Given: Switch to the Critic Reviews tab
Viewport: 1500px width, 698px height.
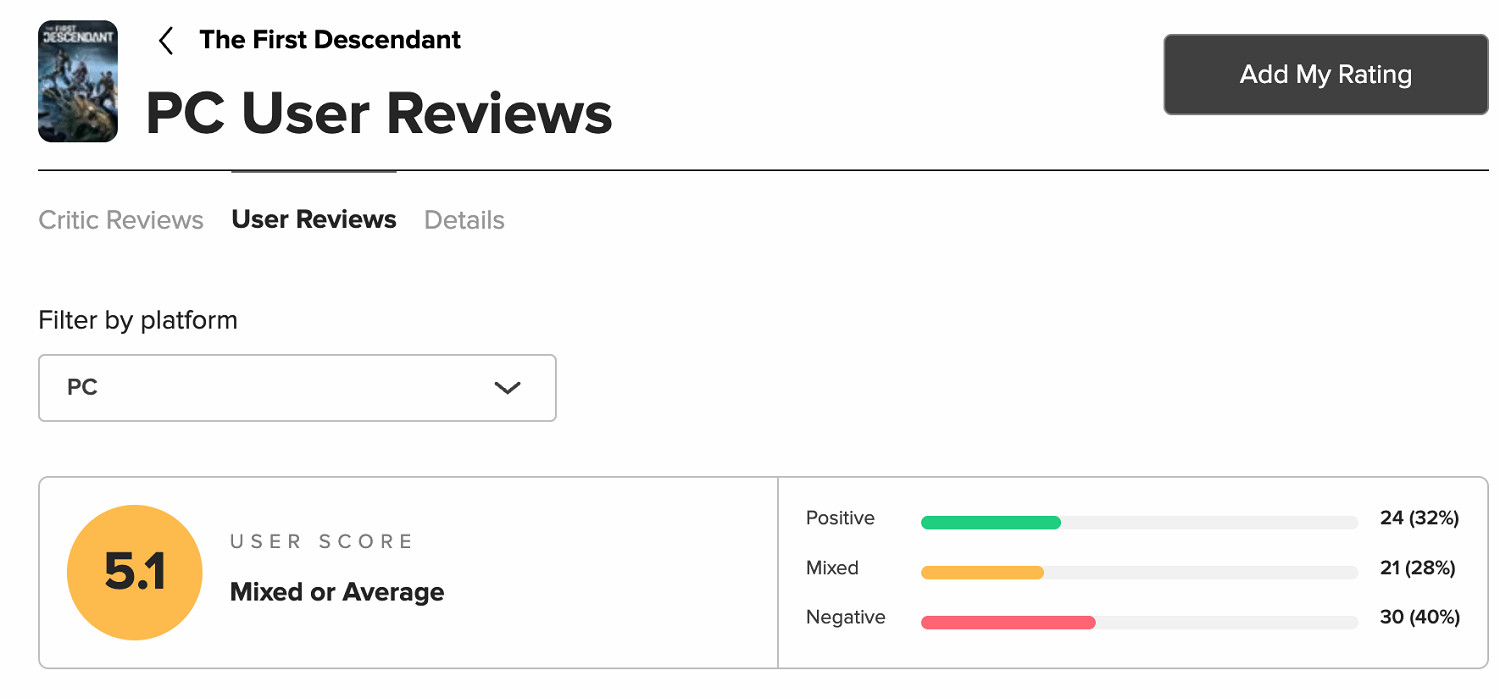Looking at the screenshot, I should coord(121,220).
